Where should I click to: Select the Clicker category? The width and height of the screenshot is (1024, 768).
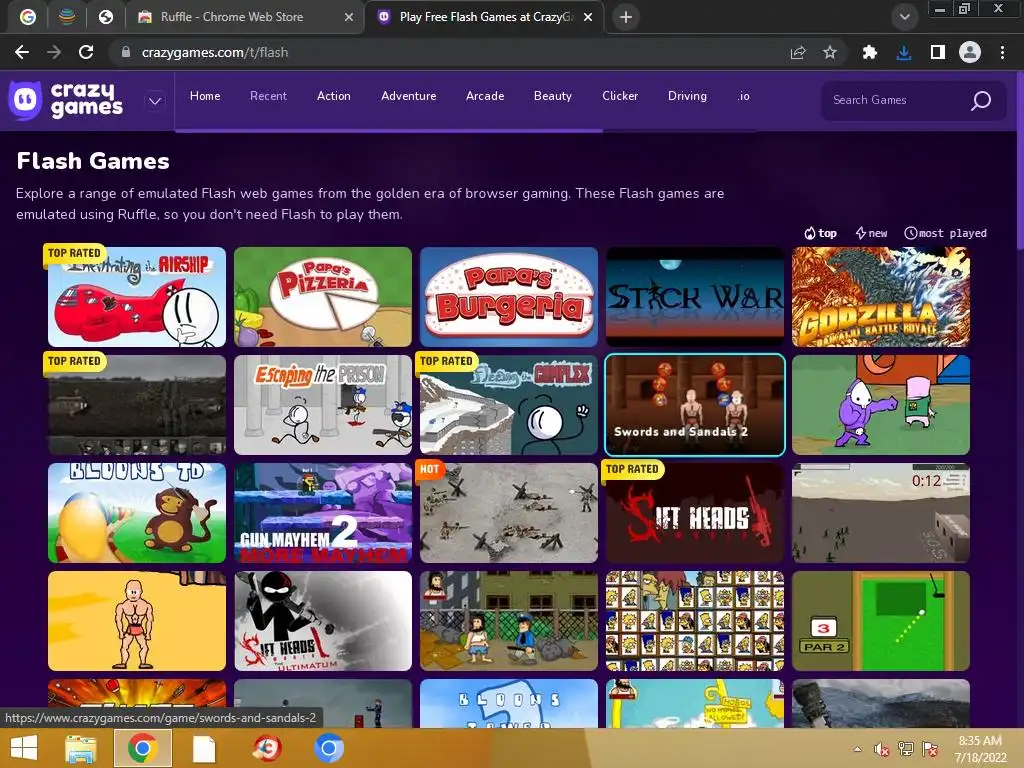click(x=620, y=96)
